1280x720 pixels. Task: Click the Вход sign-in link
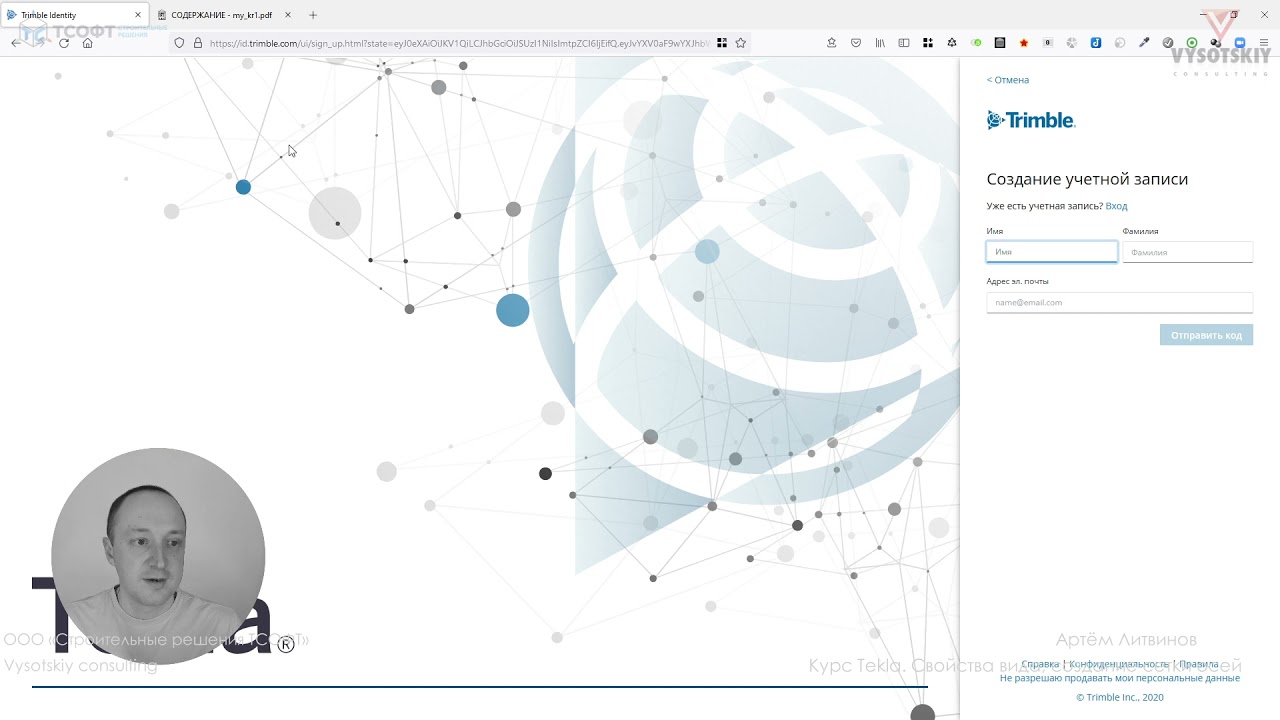(1116, 206)
